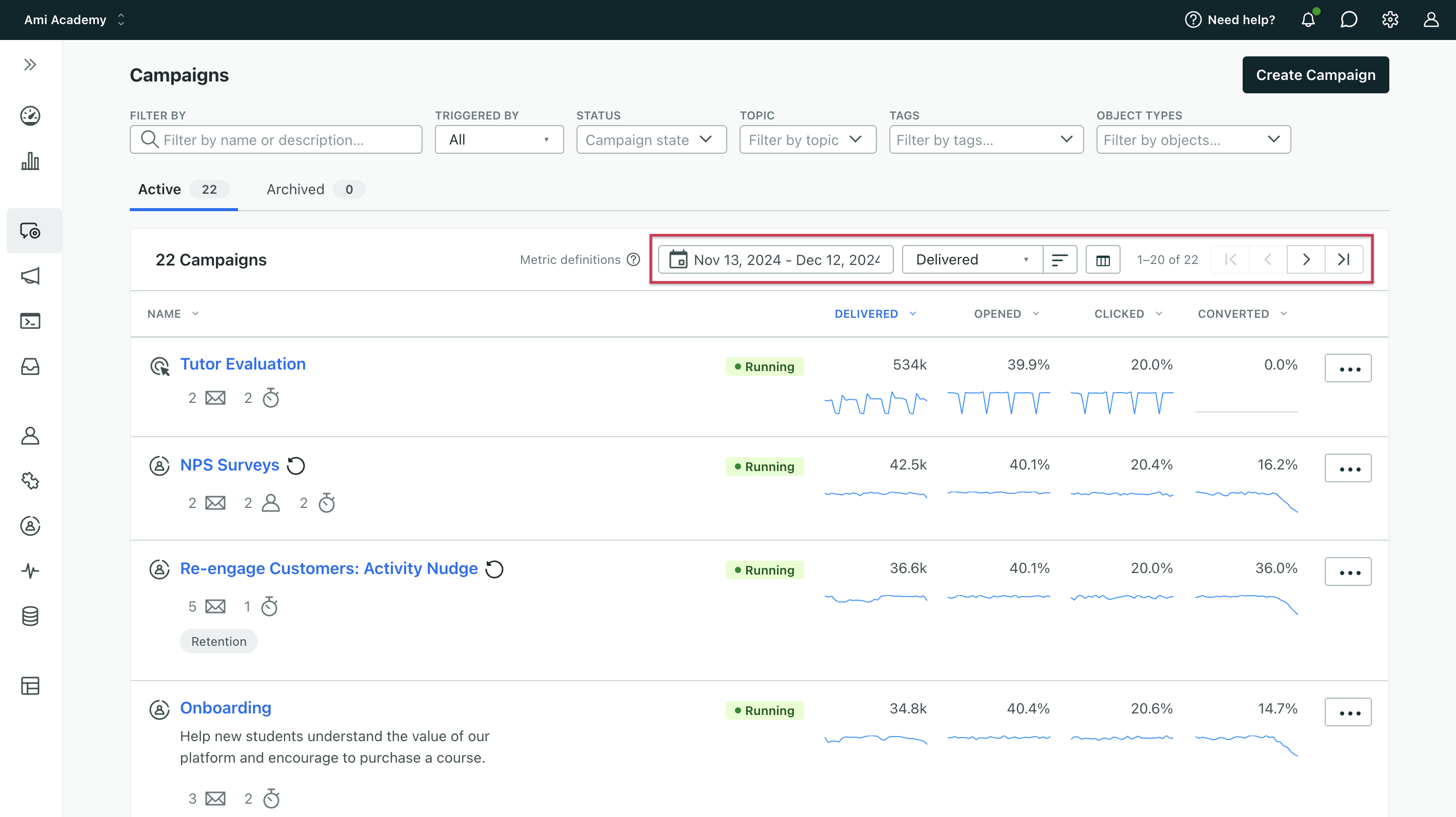The image size is (1456, 817).
Task: Click the 22 Campaigns heading
Action: [x=211, y=260]
